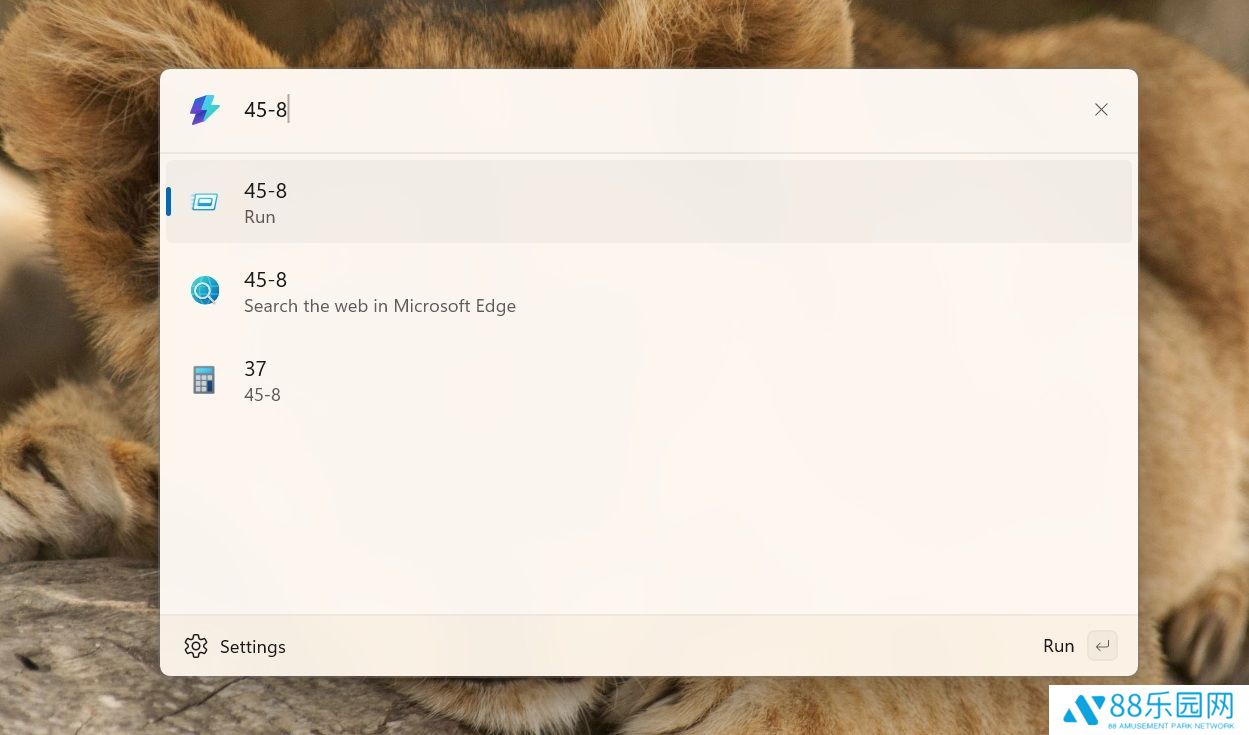The width and height of the screenshot is (1249, 735).
Task: Click the blue selection bar on first result
Action: tap(169, 202)
